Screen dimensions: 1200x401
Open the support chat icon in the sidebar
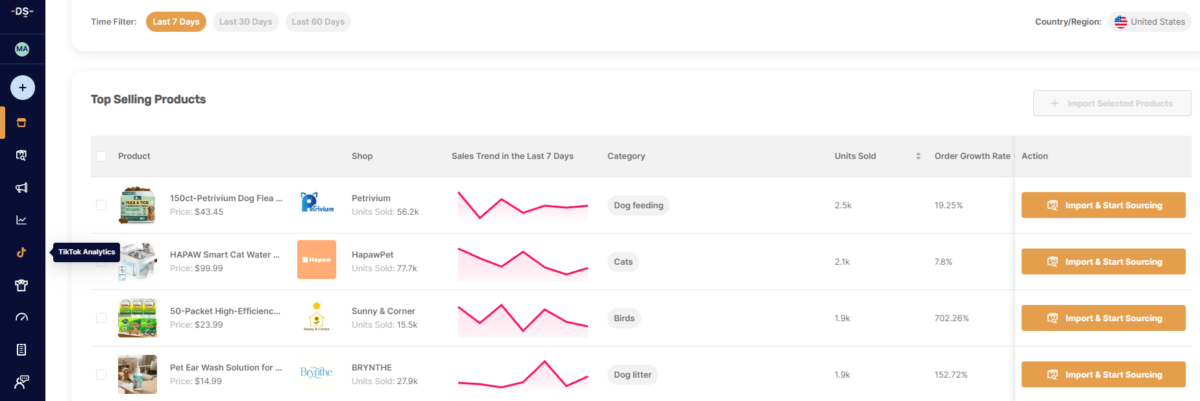coord(22,382)
